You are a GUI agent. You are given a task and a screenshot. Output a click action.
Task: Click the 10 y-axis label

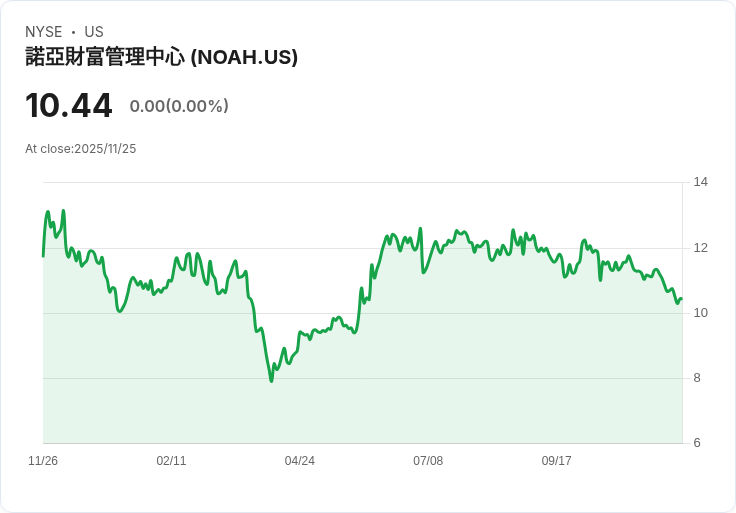[x=701, y=313]
